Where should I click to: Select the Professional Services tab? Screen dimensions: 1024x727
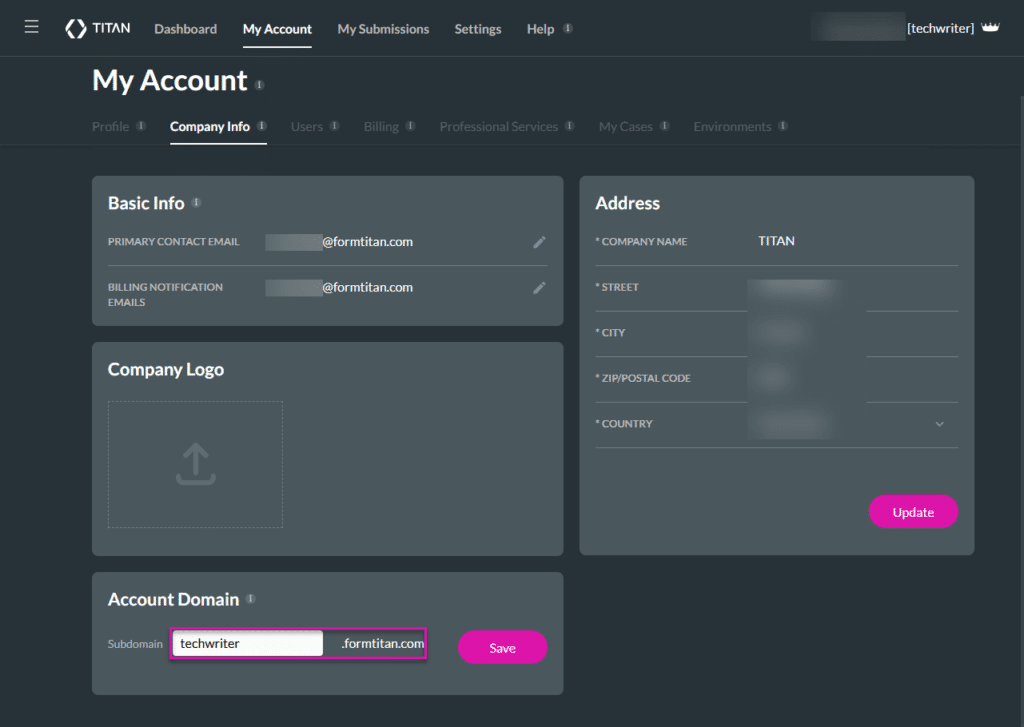[498, 127]
